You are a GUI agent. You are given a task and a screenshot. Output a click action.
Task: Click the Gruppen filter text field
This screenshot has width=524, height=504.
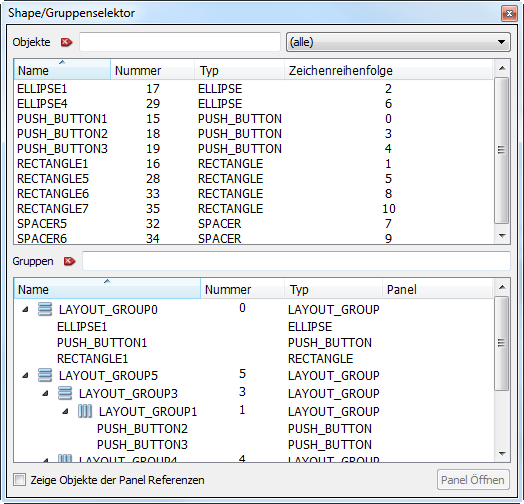point(296,261)
